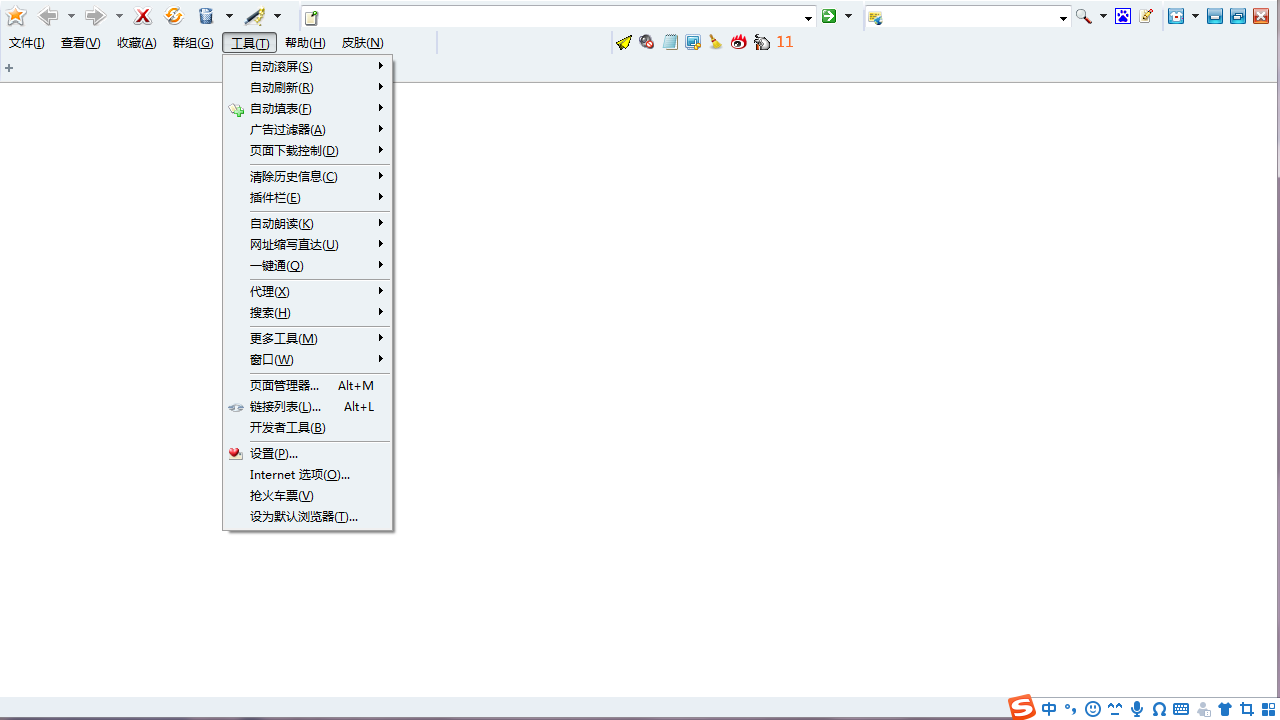Open the red flame eye toolbar icon
Viewport: 1280px width, 720px height.
(x=739, y=42)
